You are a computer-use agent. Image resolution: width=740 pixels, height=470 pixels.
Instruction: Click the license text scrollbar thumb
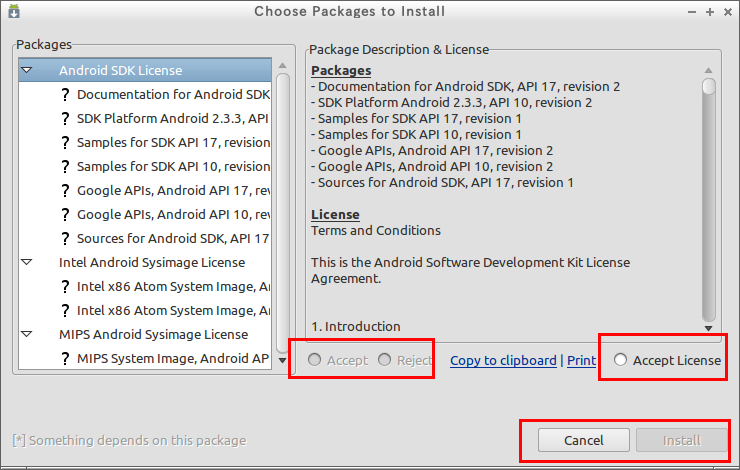point(708,87)
